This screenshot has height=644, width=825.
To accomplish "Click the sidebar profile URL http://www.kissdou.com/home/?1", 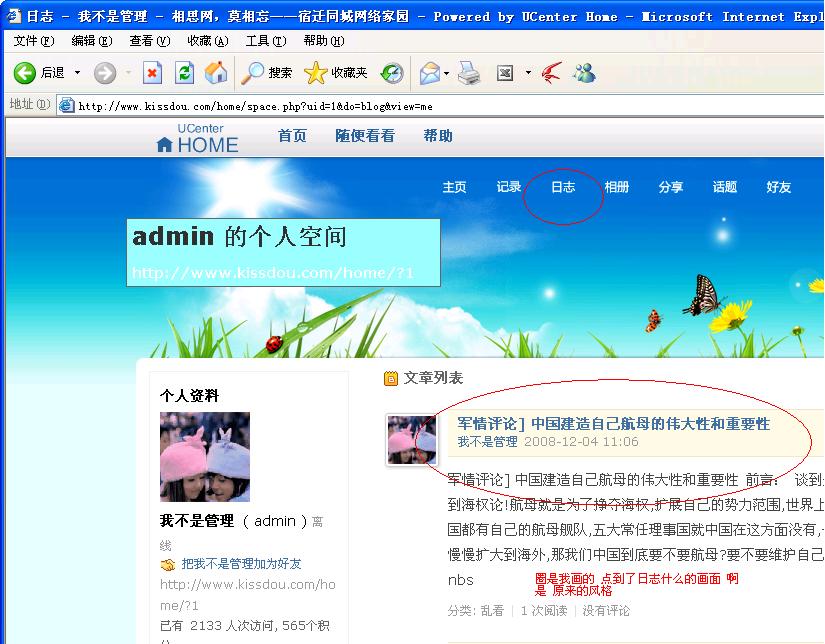I will coord(247,595).
